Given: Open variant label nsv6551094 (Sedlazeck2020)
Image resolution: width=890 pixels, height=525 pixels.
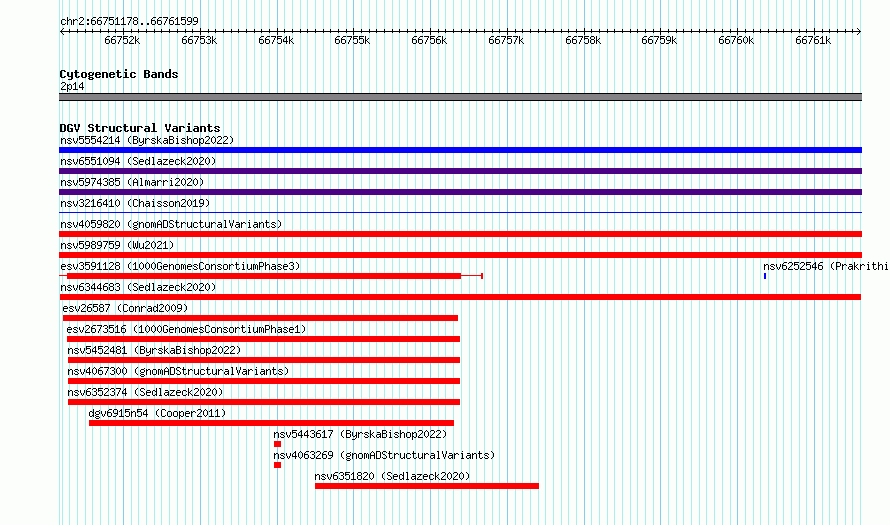Looking at the screenshot, I should coord(138,162).
